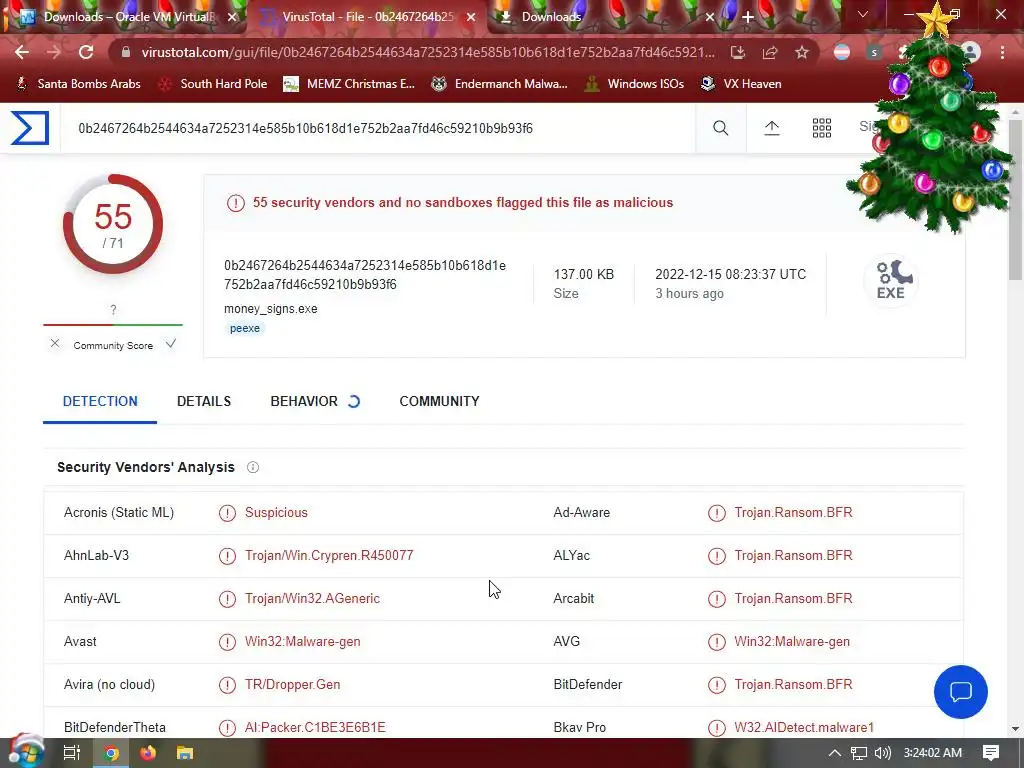Reload the page with refresh icon
The image size is (1024, 768).
[x=86, y=52]
